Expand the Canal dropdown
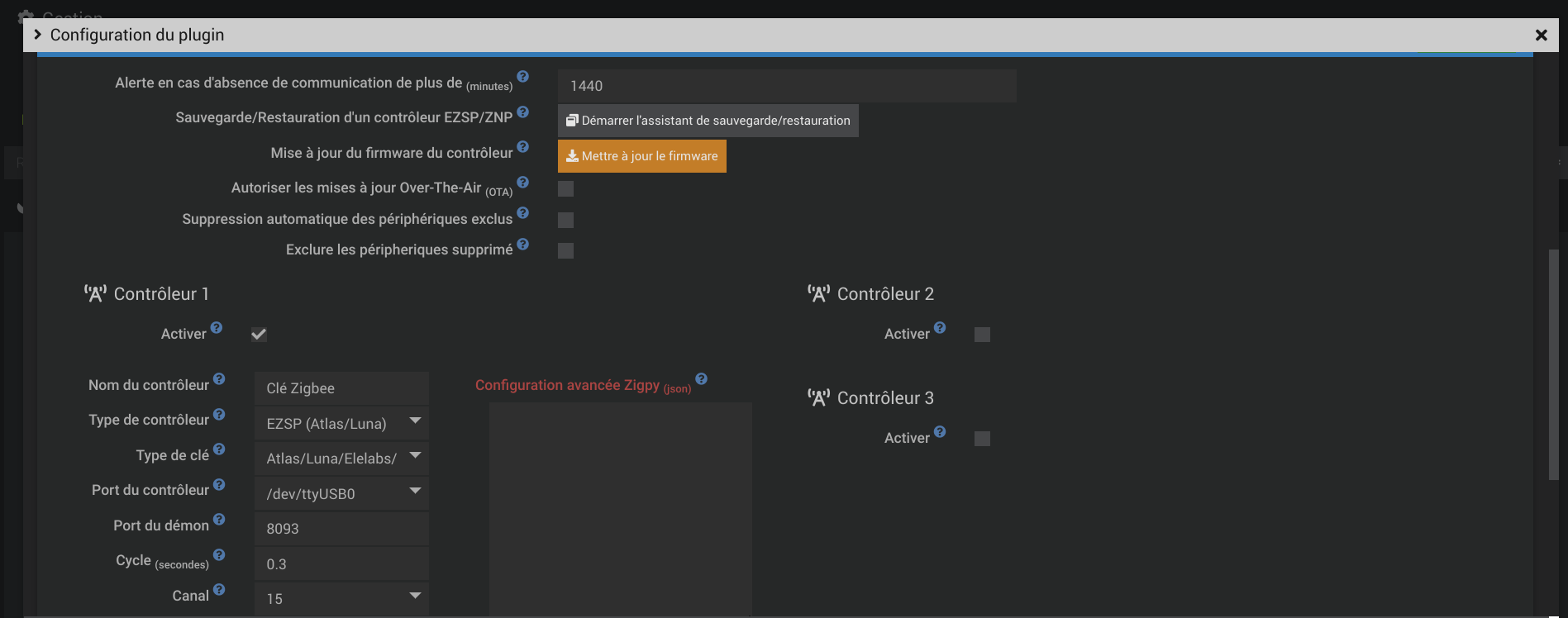This screenshot has width=1568, height=618. (341, 598)
